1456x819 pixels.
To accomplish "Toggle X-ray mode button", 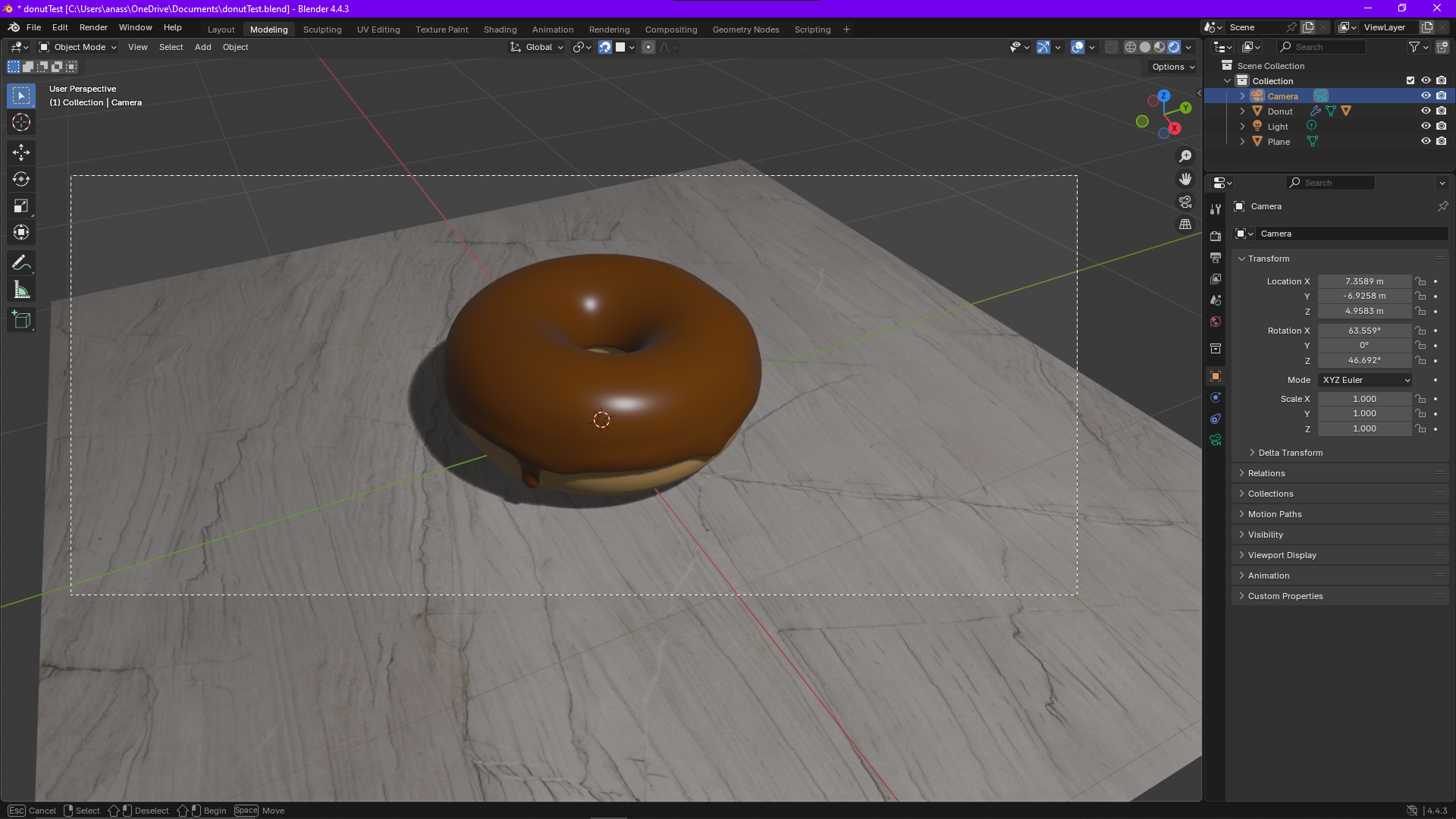I will coord(1111,47).
